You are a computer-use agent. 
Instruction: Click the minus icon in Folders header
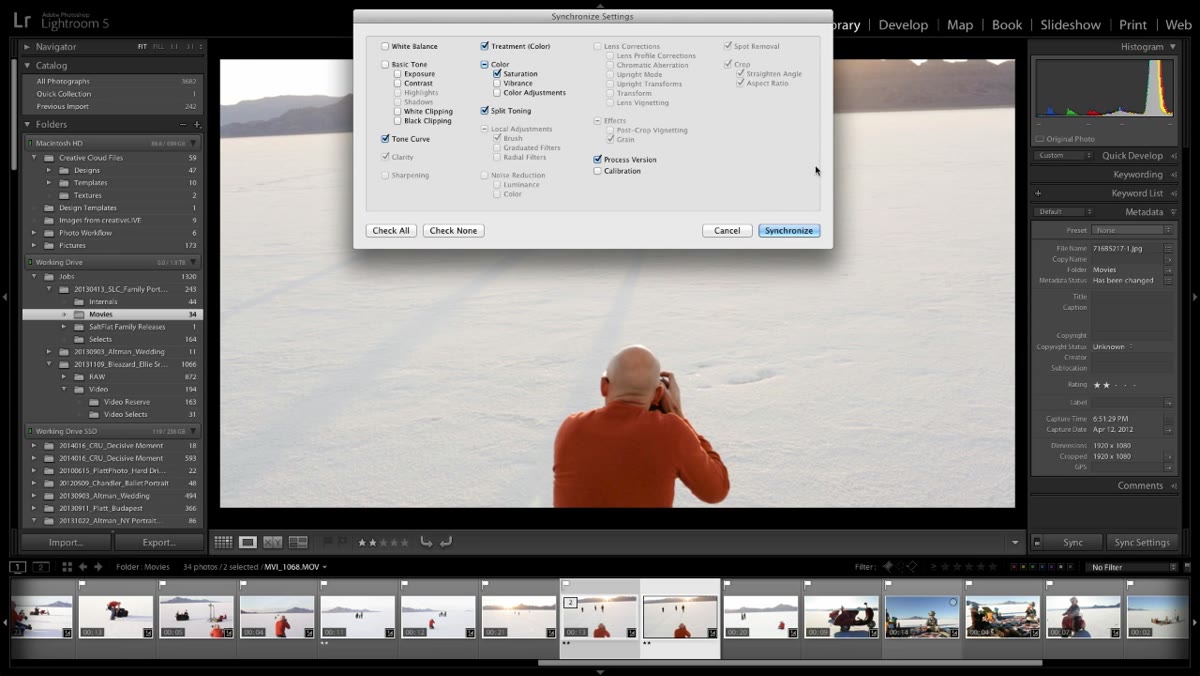pyautogui.click(x=183, y=124)
